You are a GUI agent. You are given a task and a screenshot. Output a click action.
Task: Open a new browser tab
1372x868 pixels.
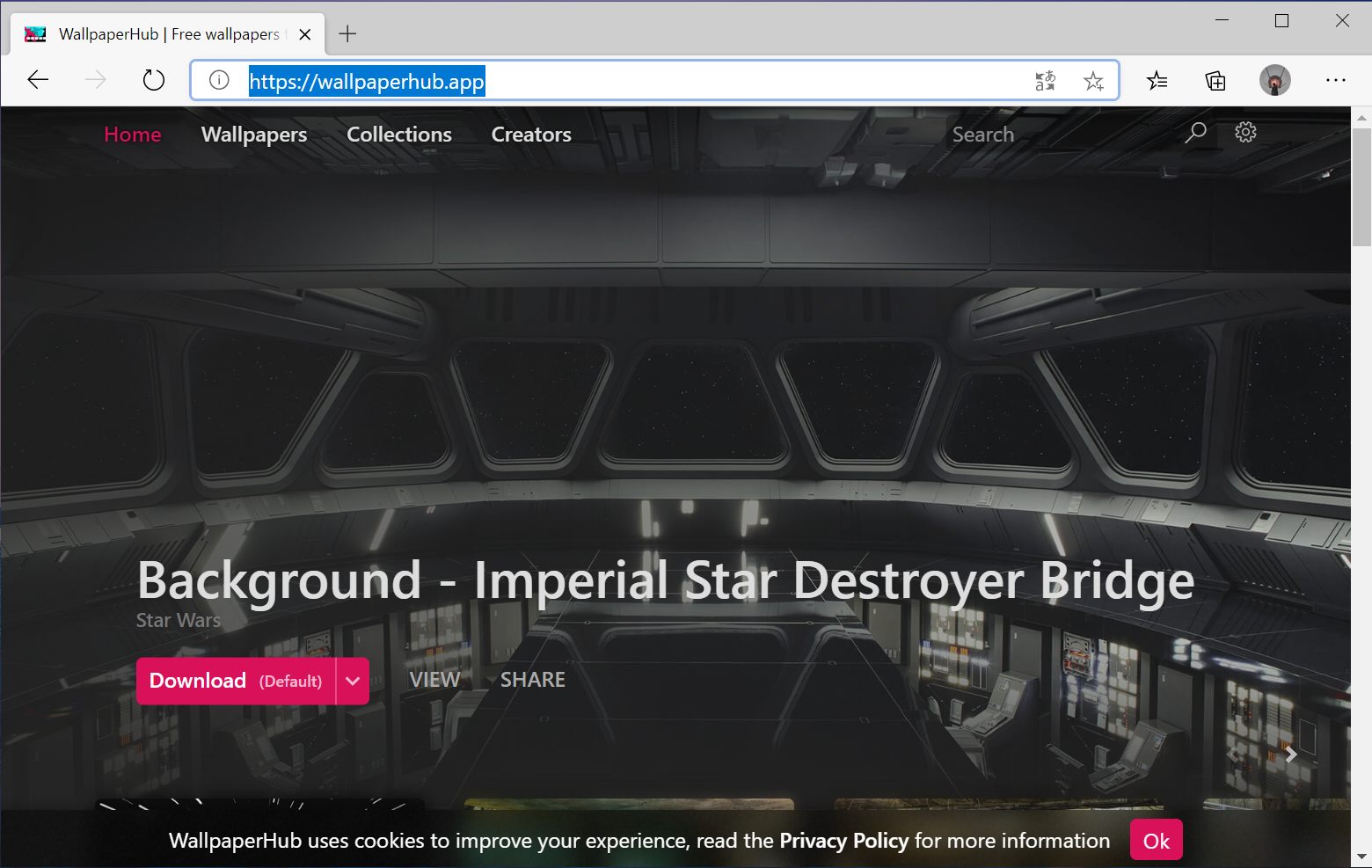[x=348, y=33]
